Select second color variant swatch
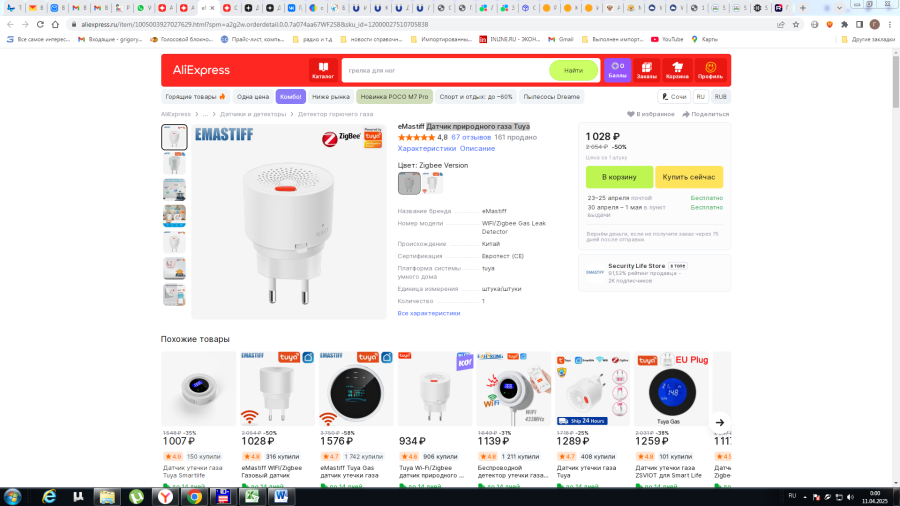This screenshot has height=506, width=900. [x=433, y=184]
